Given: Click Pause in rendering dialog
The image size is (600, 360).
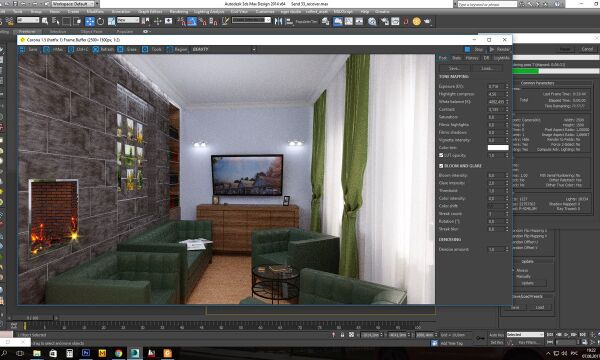Looking at the screenshot, I should (x=565, y=49).
